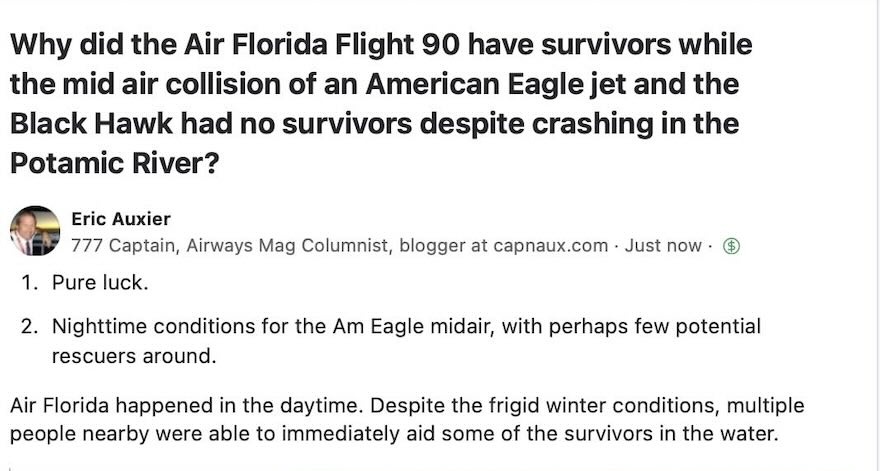Viewport: 880px width, 471px height.
Task: Open the Eric Auxier author name link
Action: [121, 218]
